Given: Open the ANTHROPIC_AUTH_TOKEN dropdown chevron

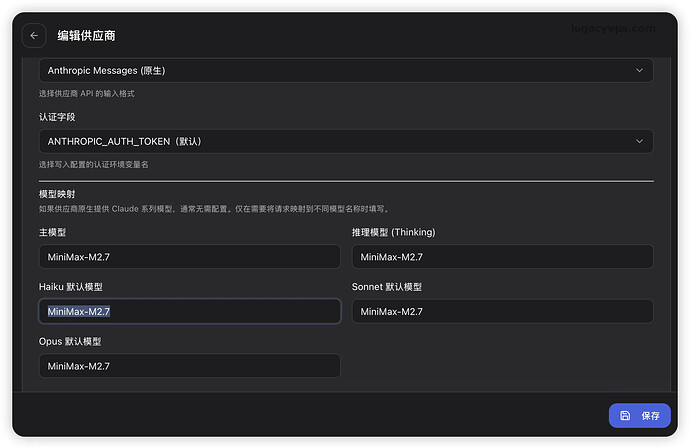Looking at the screenshot, I should 639,141.
